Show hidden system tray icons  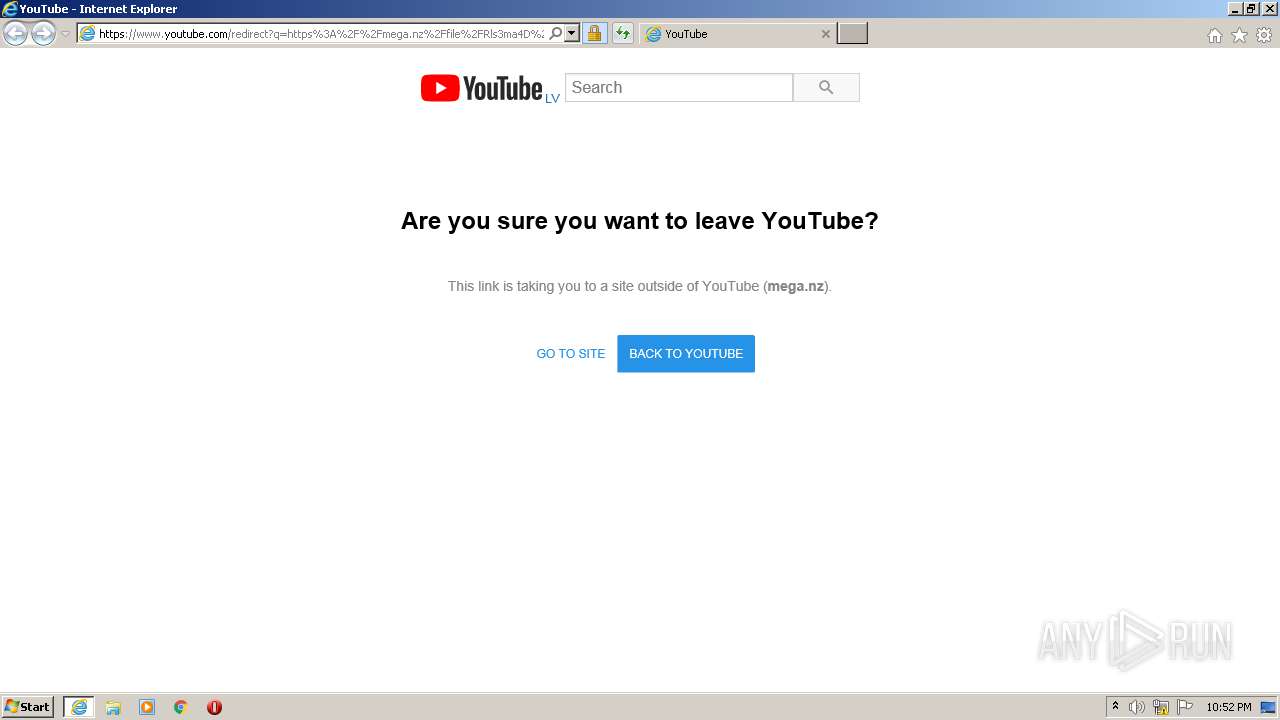pos(1116,707)
